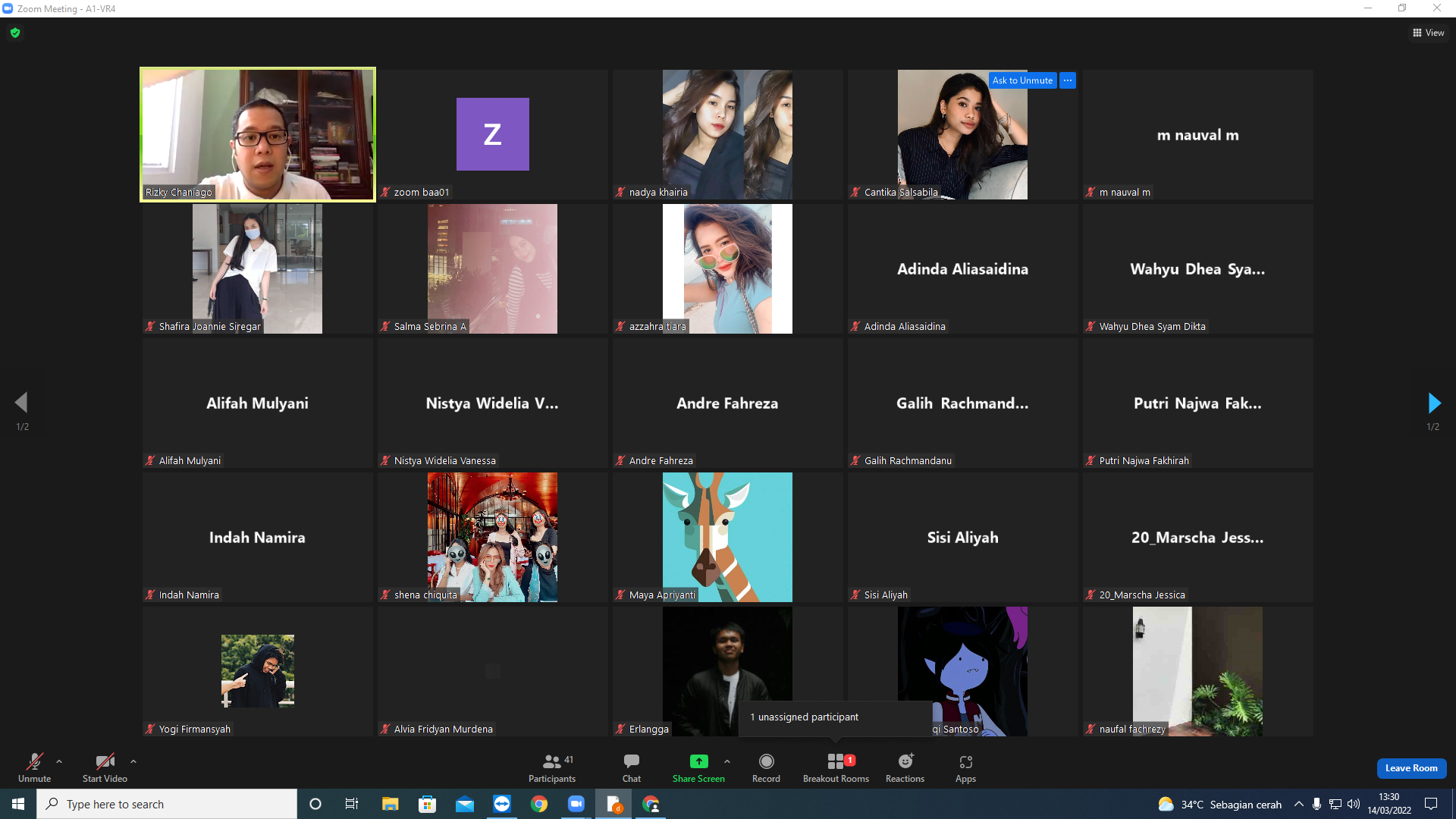Expand video options arrow next to Start Video
This screenshot has width=1456, height=819.
133,761
